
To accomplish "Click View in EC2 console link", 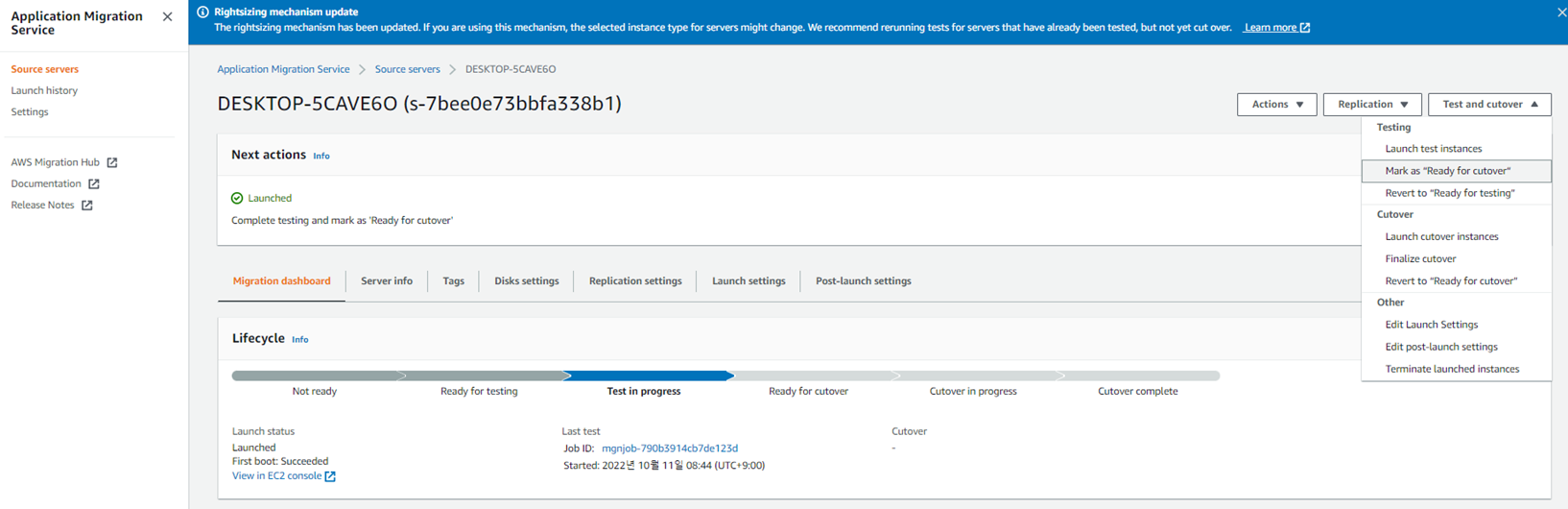I will click(276, 476).
